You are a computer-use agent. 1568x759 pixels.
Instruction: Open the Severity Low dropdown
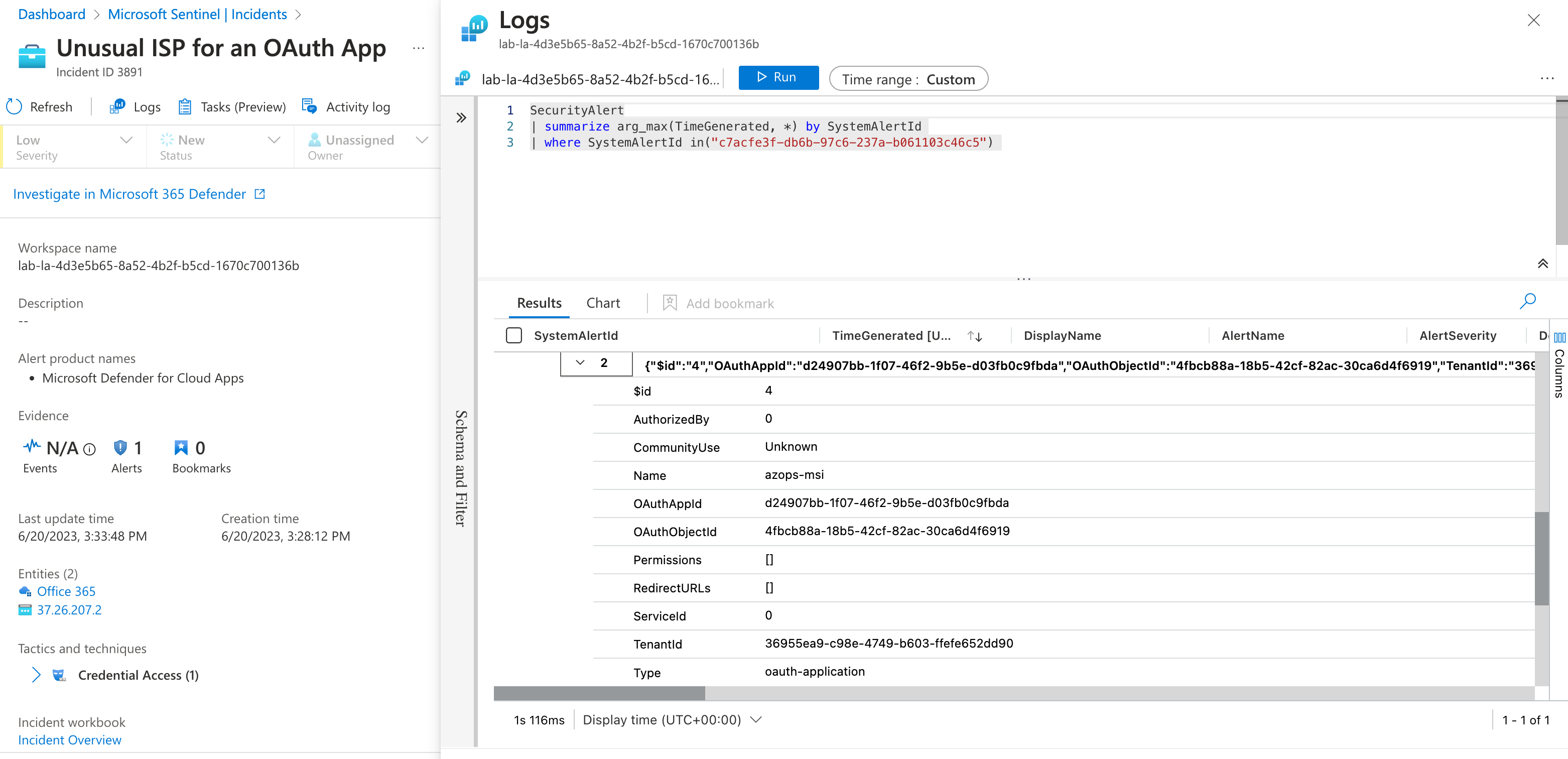(x=74, y=147)
